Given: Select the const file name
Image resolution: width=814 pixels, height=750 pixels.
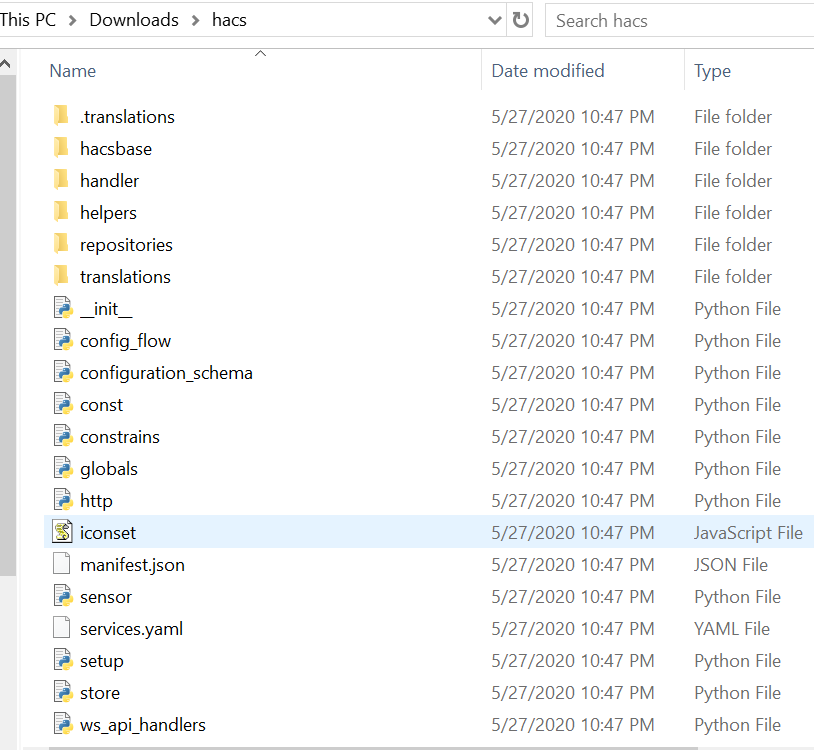Looking at the screenshot, I should point(101,405).
